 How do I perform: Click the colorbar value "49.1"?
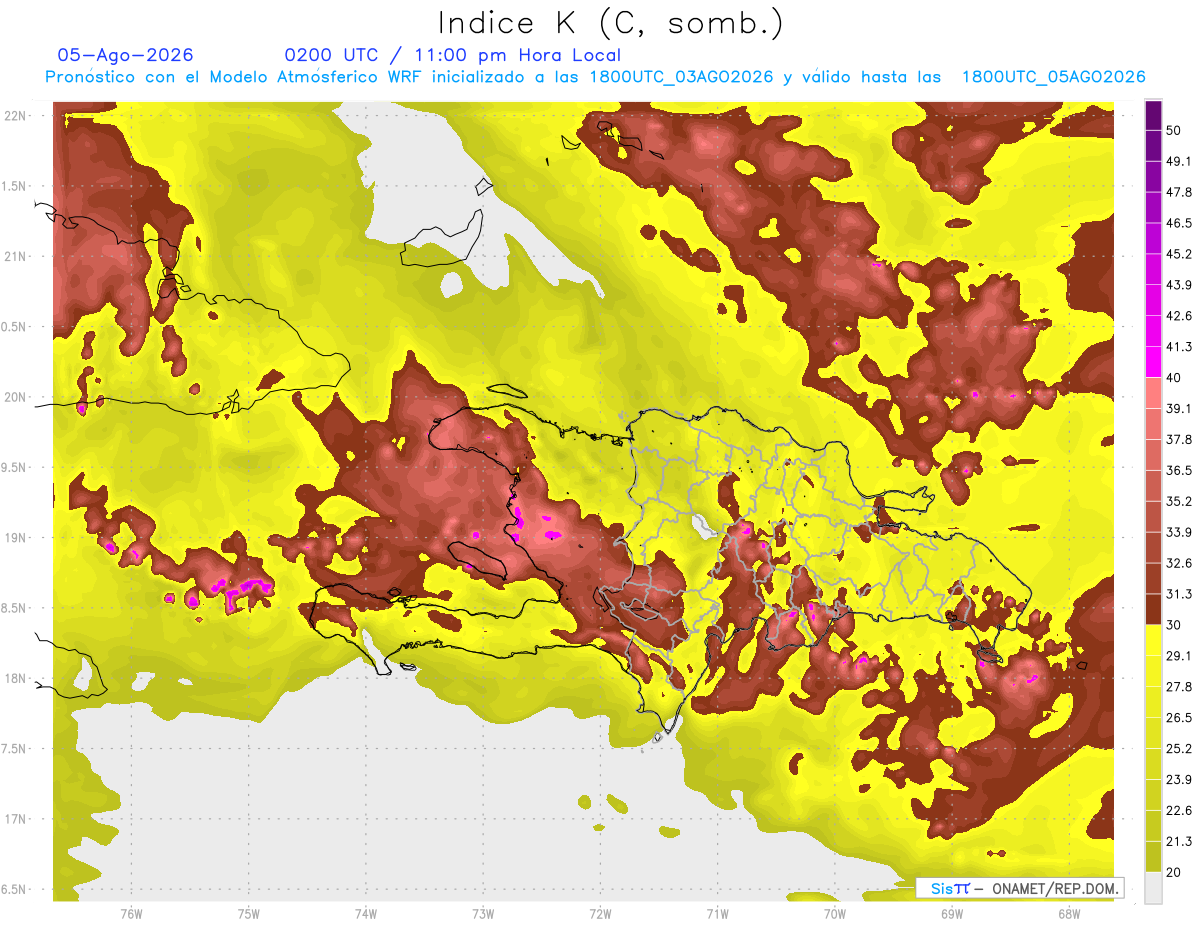(x=1178, y=161)
